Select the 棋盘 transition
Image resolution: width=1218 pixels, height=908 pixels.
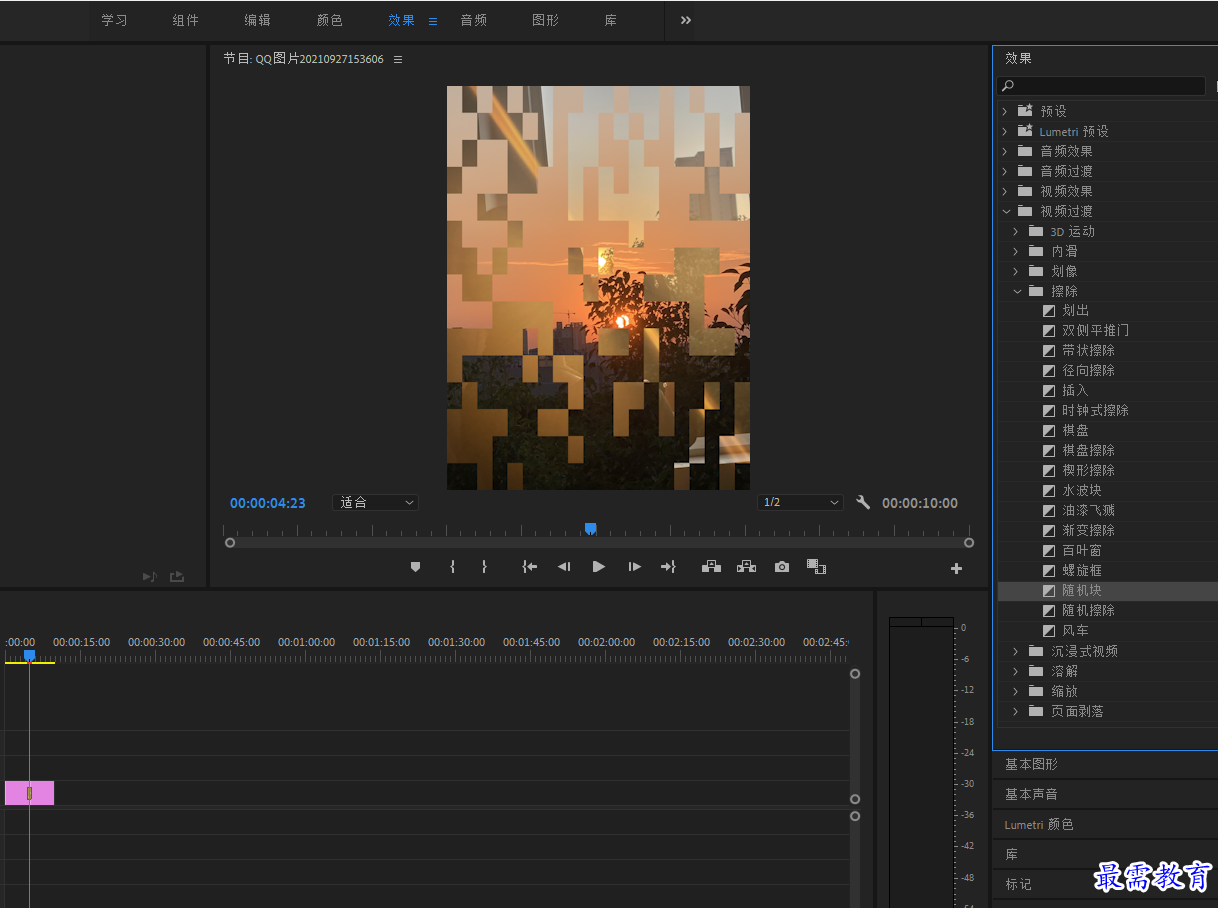1076,430
